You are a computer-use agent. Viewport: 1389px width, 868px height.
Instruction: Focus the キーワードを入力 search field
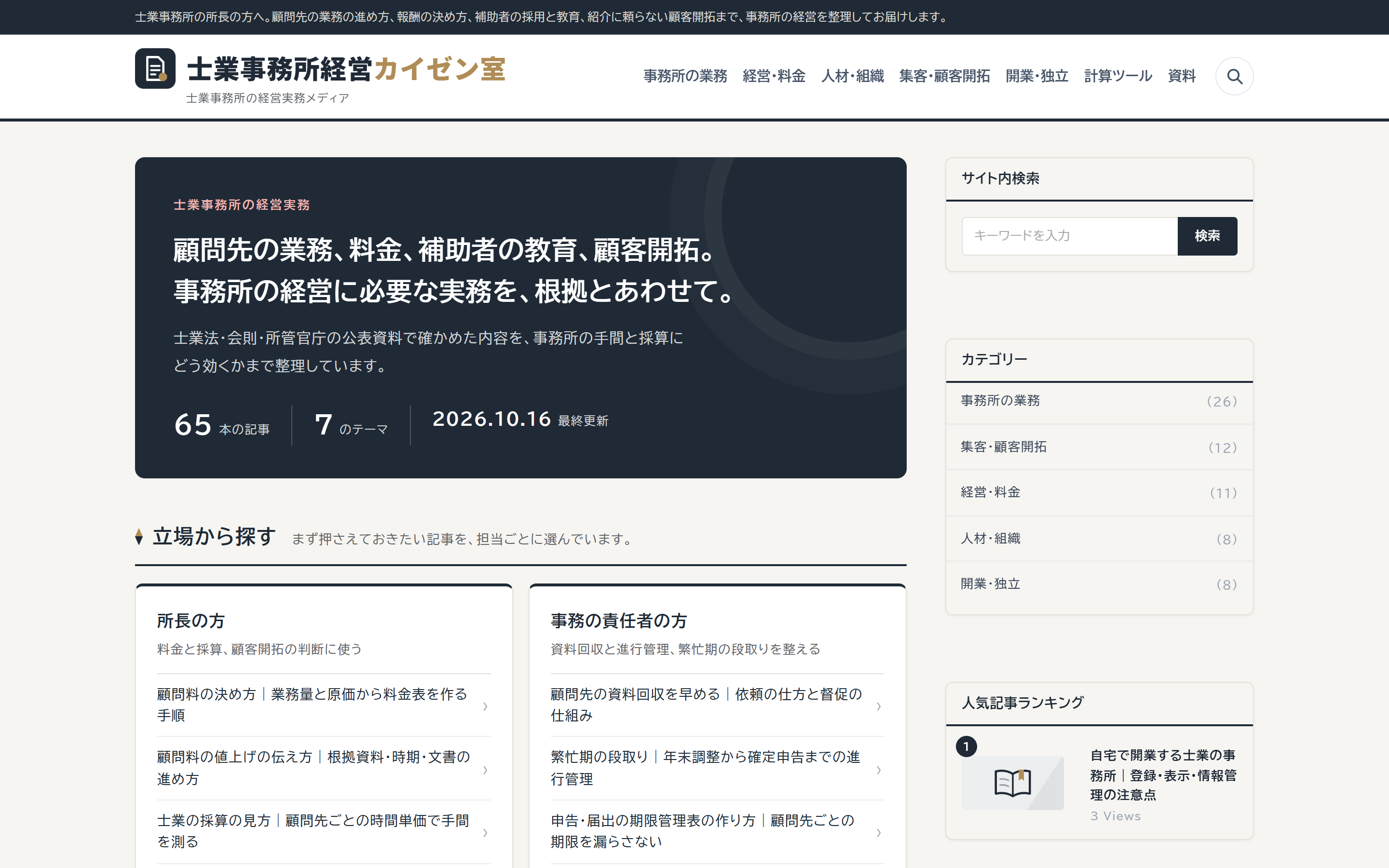pyautogui.click(x=1069, y=236)
